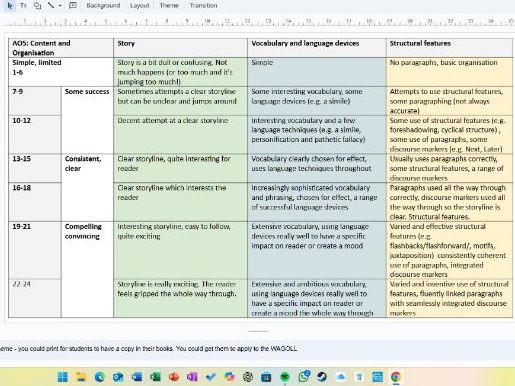Open the ChatGPT taskbar icon

(248, 377)
